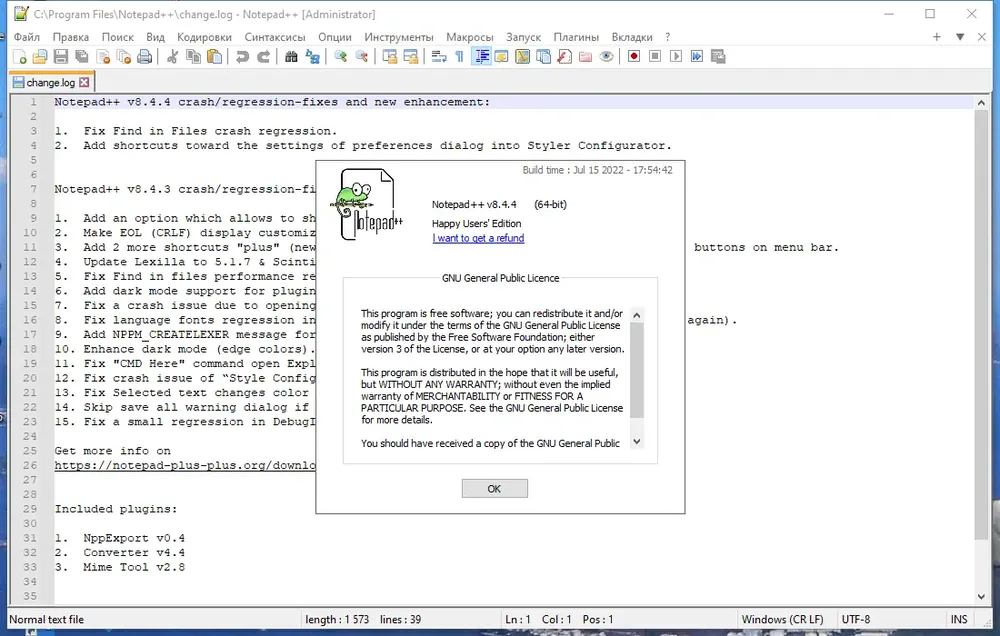Image resolution: width=1000 pixels, height=636 pixels.
Task: Open the Плагины menu
Action: [576, 37]
